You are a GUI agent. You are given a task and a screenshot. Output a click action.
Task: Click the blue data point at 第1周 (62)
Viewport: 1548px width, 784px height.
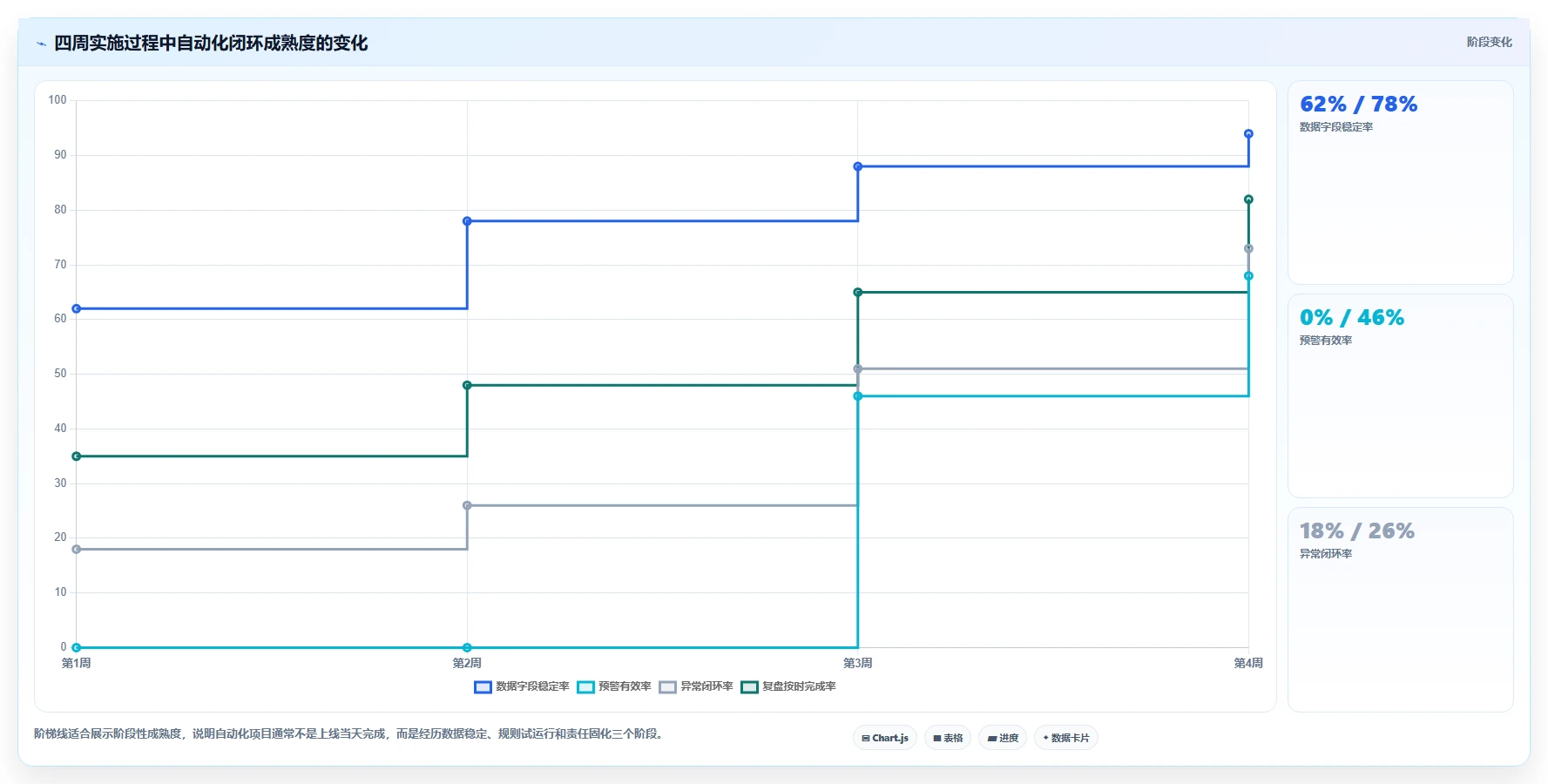click(77, 308)
